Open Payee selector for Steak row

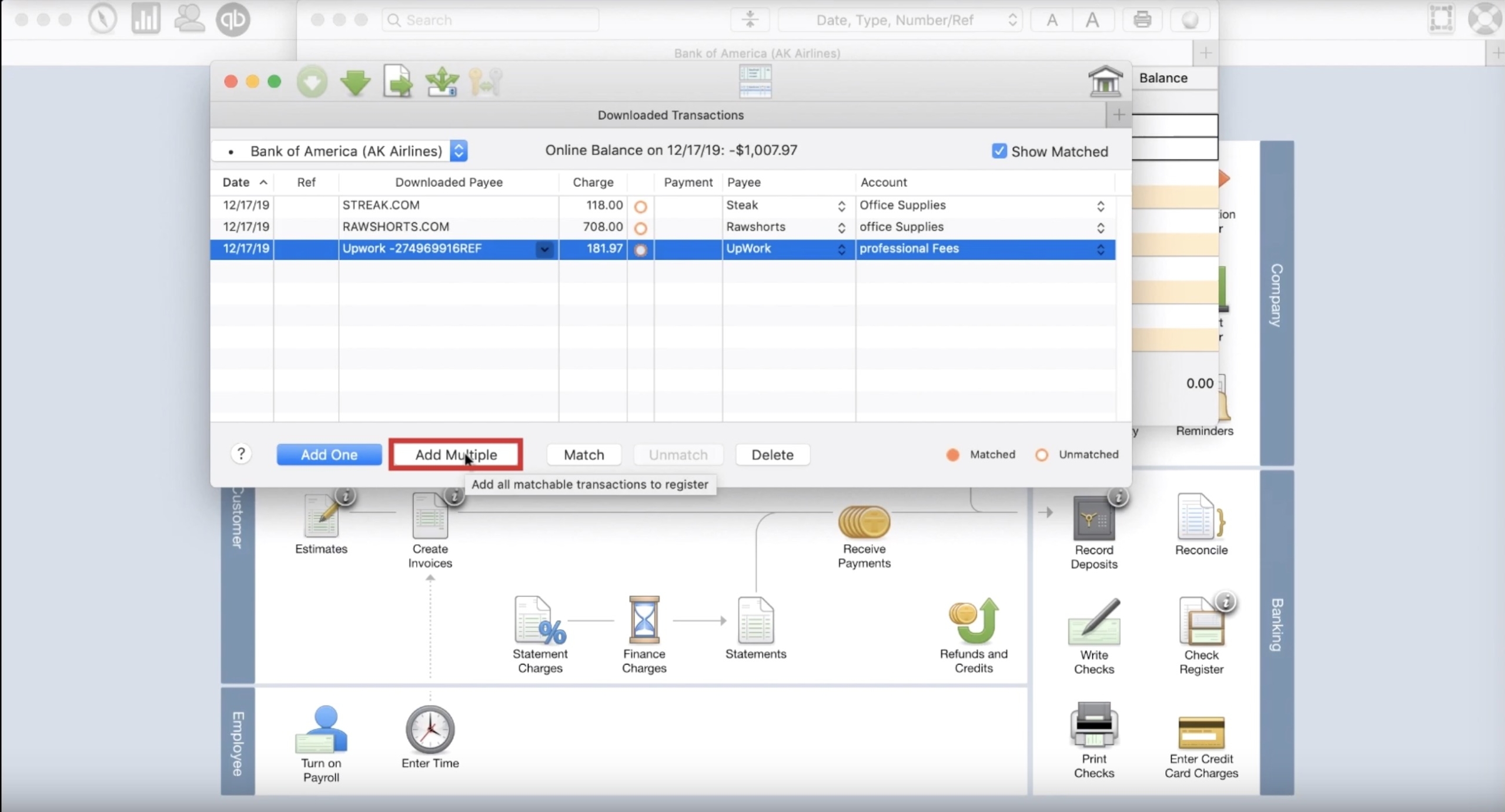pos(841,206)
